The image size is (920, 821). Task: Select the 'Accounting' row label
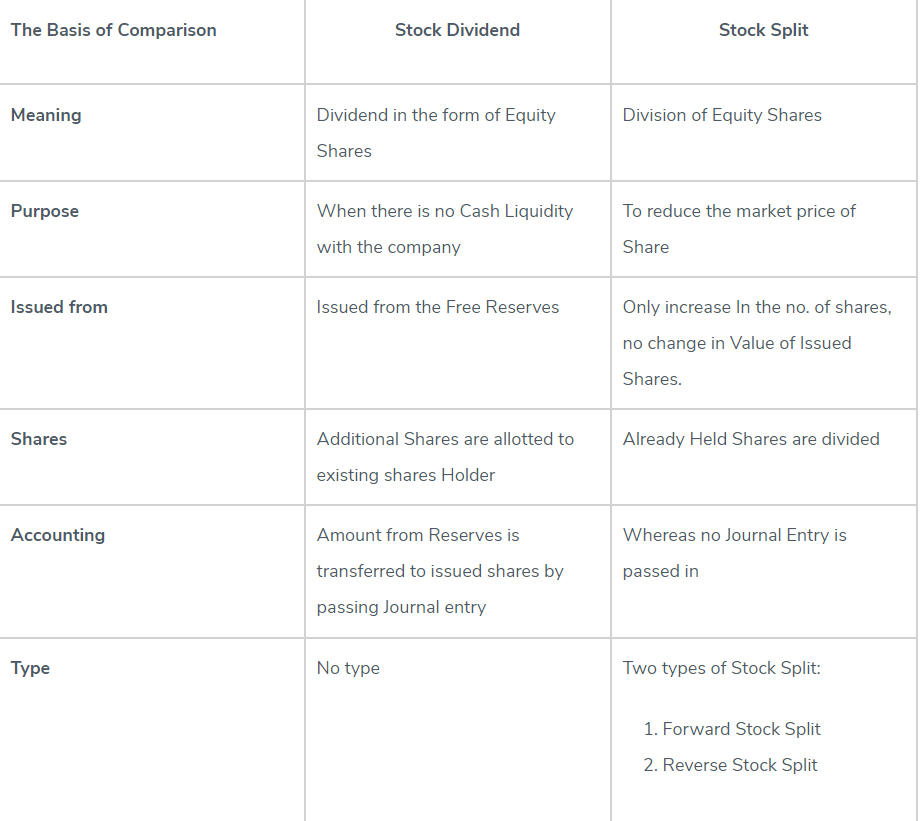point(58,535)
